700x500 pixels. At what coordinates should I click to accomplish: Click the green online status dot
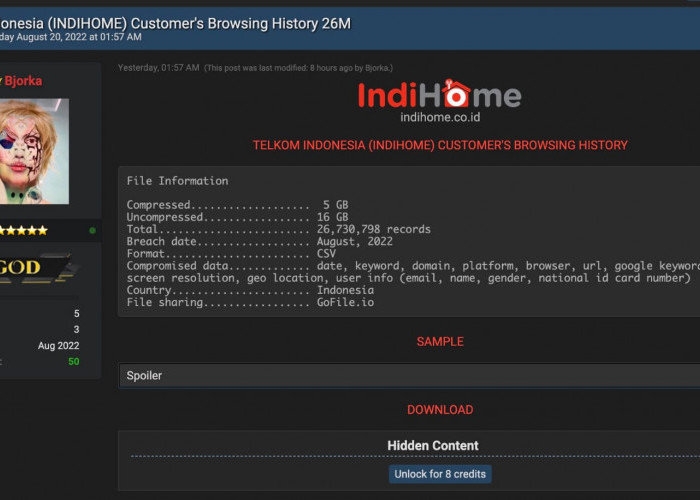pos(92,231)
